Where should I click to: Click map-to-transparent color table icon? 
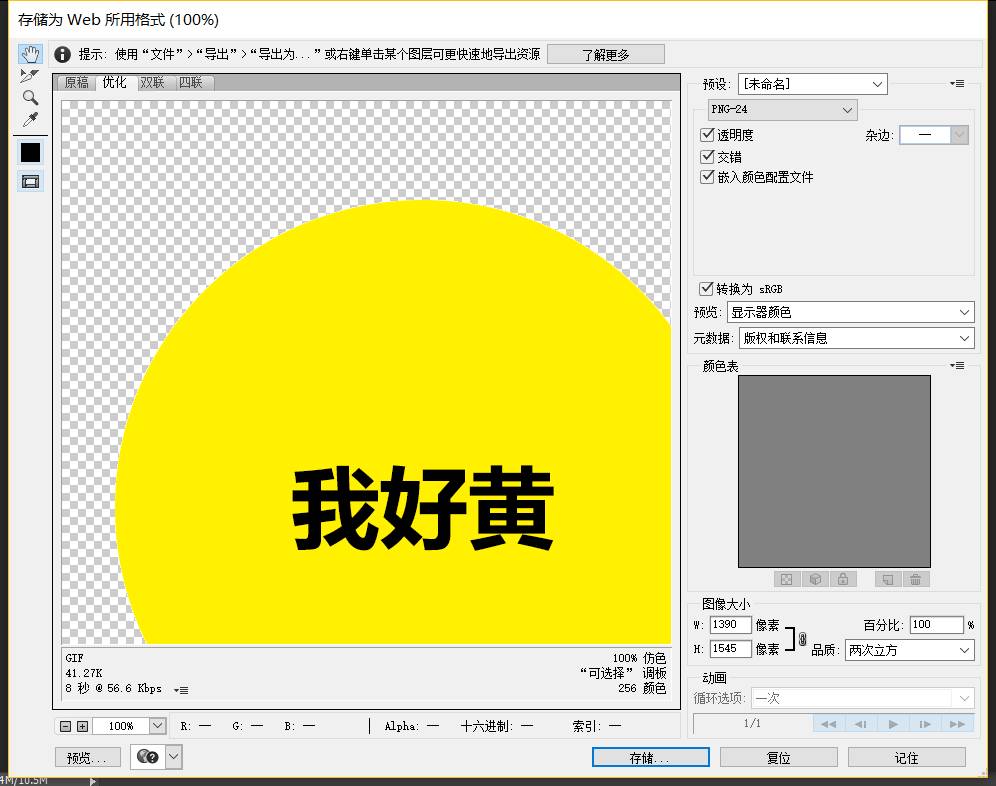click(x=786, y=579)
